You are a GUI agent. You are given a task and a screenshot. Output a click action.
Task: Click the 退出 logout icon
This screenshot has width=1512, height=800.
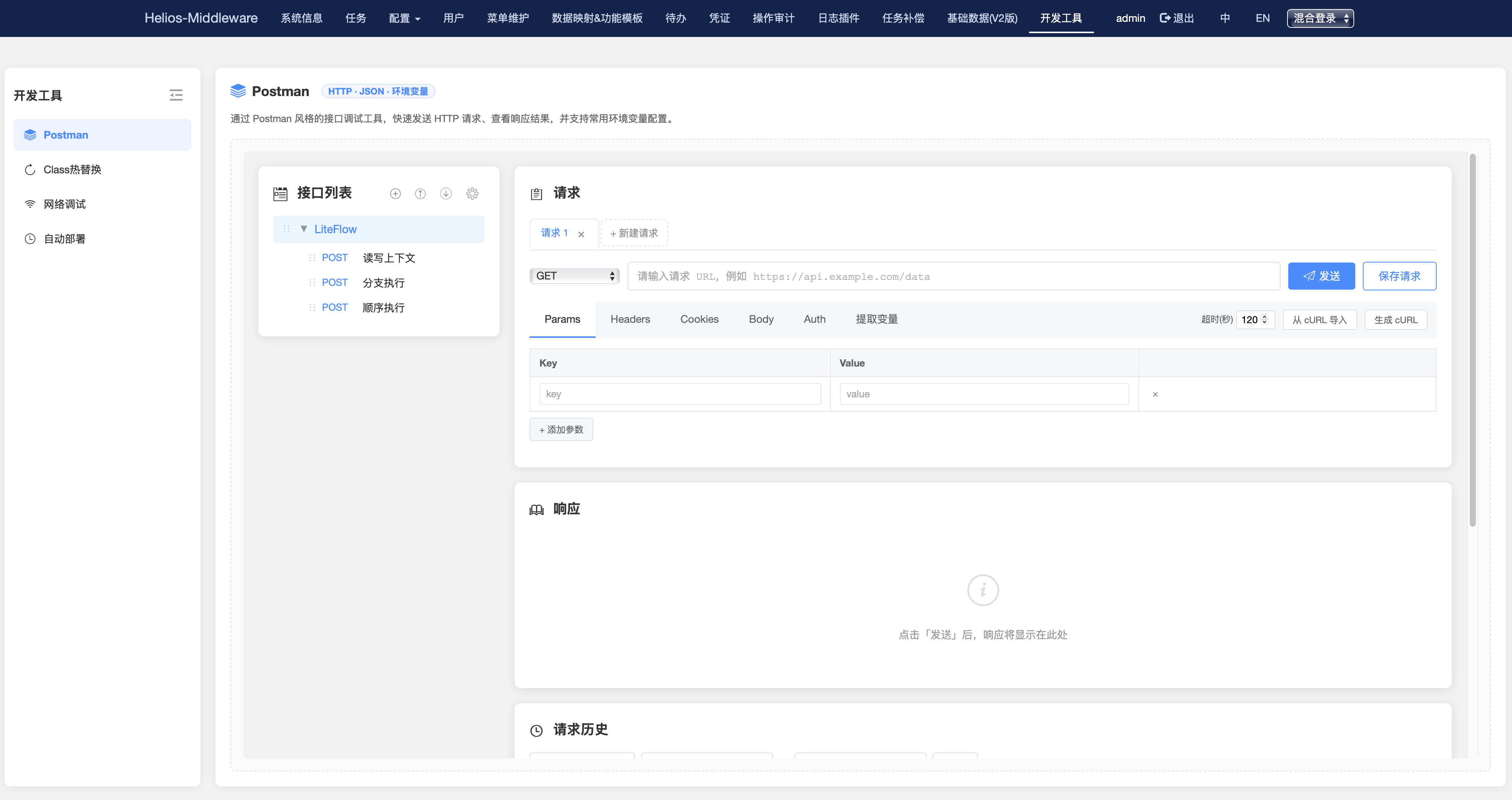click(x=1176, y=18)
